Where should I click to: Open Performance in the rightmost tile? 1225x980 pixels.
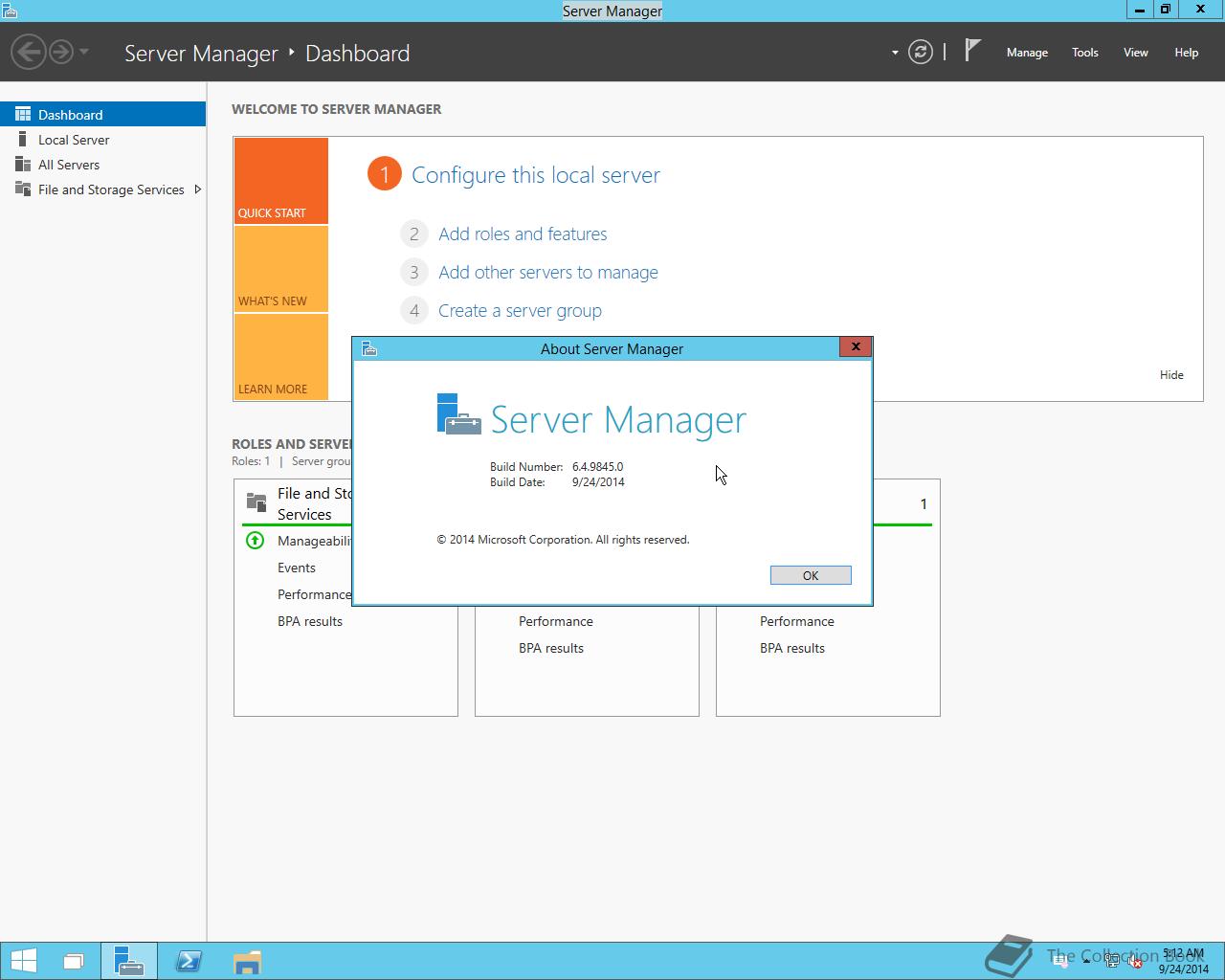(x=797, y=621)
